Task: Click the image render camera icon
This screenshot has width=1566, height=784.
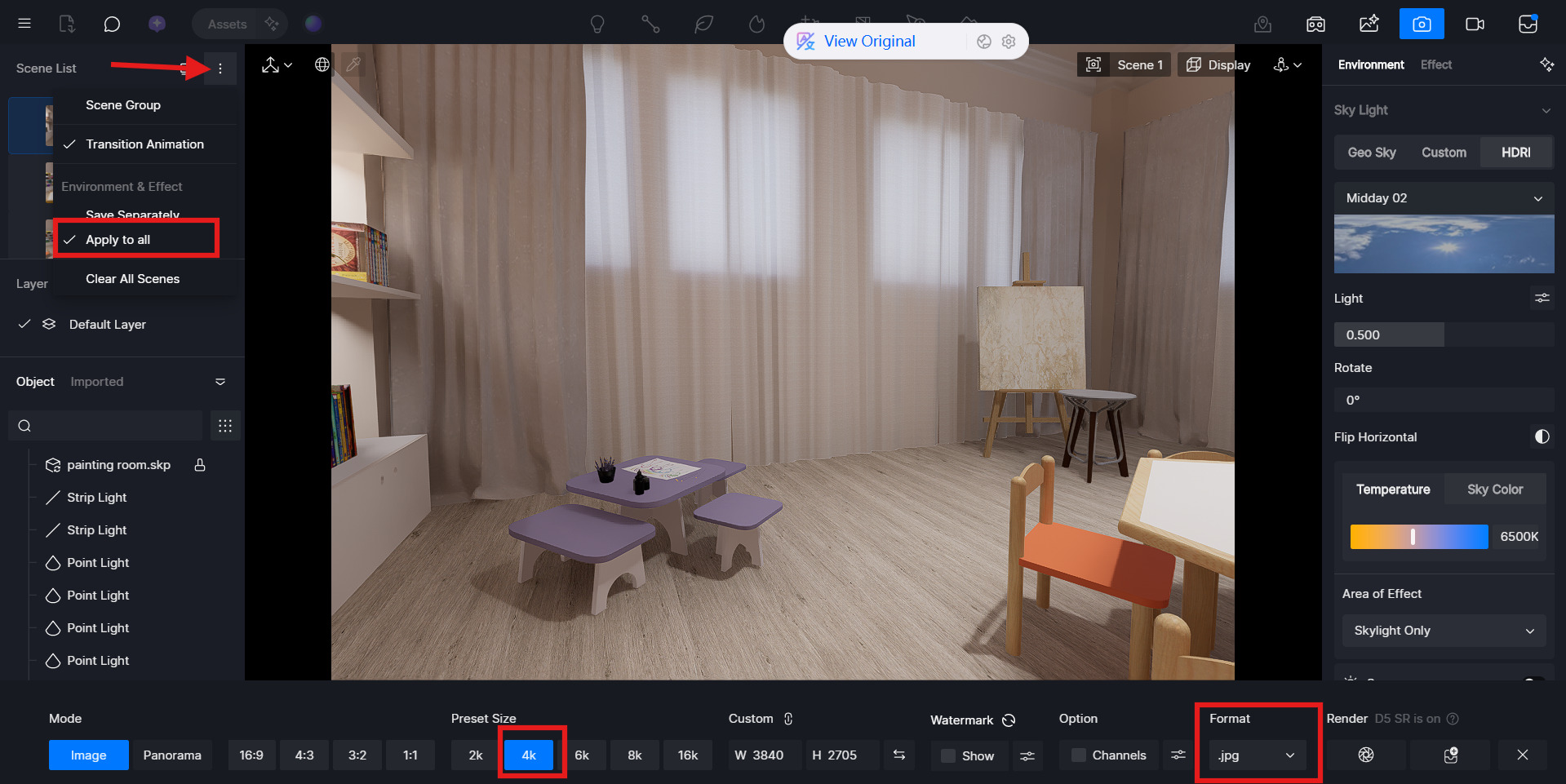Action: click(1421, 24)
